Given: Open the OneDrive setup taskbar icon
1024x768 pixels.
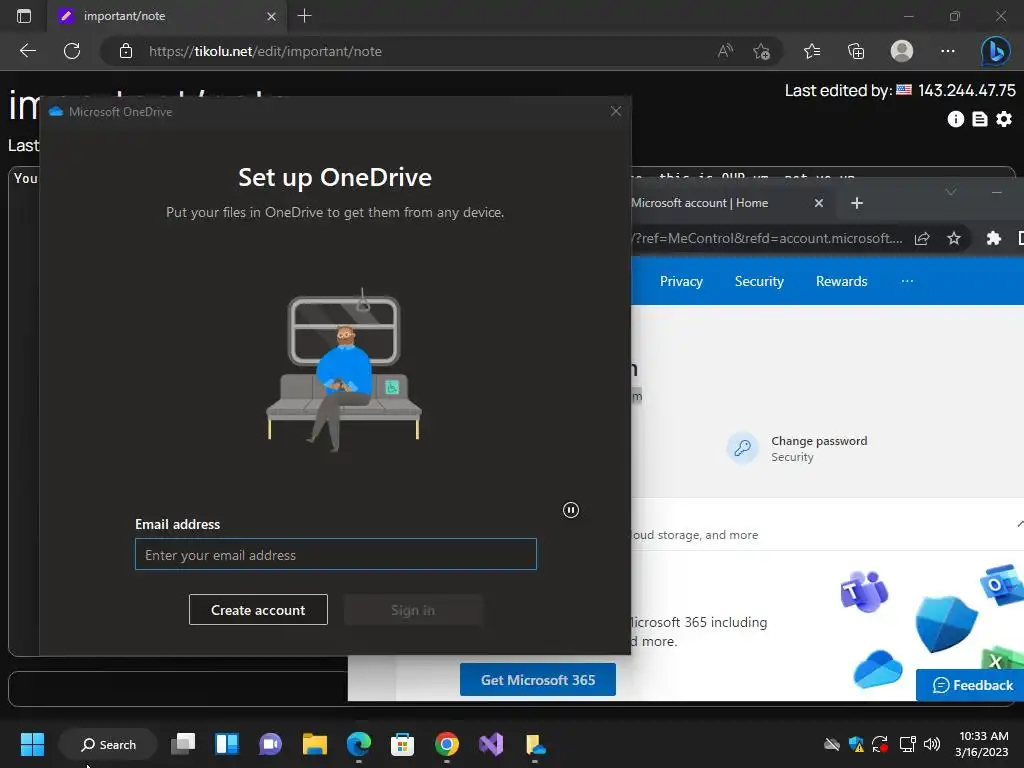Looking at the screenshot, I should coord(535,744).
